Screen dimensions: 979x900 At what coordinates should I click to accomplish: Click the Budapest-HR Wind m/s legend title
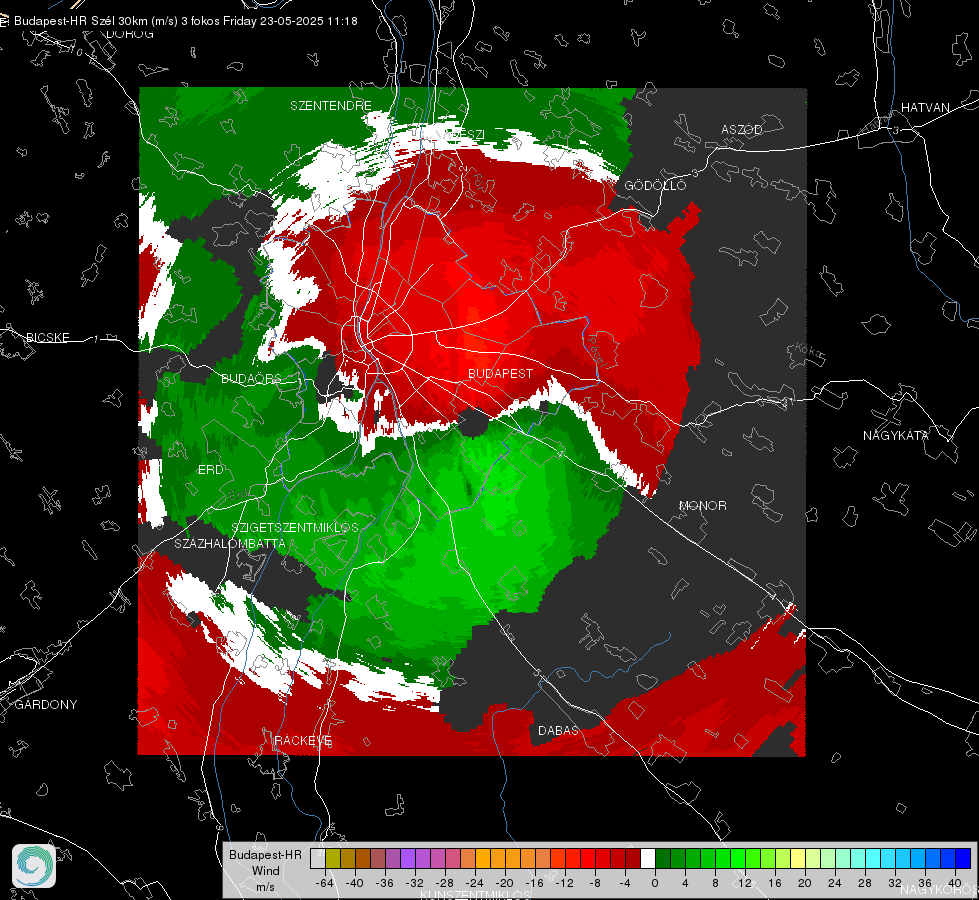tap(265, 871)
